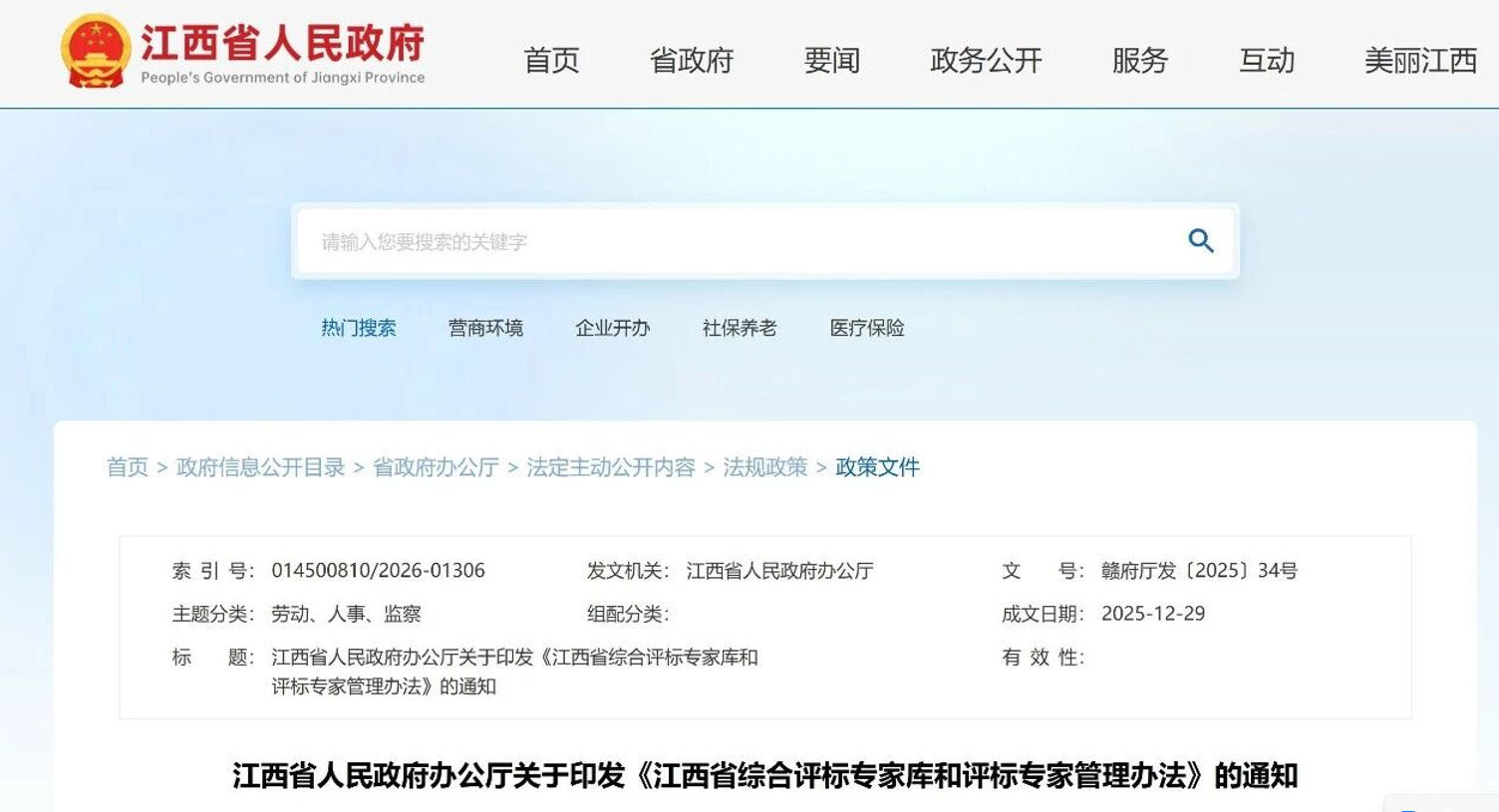Click the national emblem logo
The image size is (1499, 812).
(95, 52)
